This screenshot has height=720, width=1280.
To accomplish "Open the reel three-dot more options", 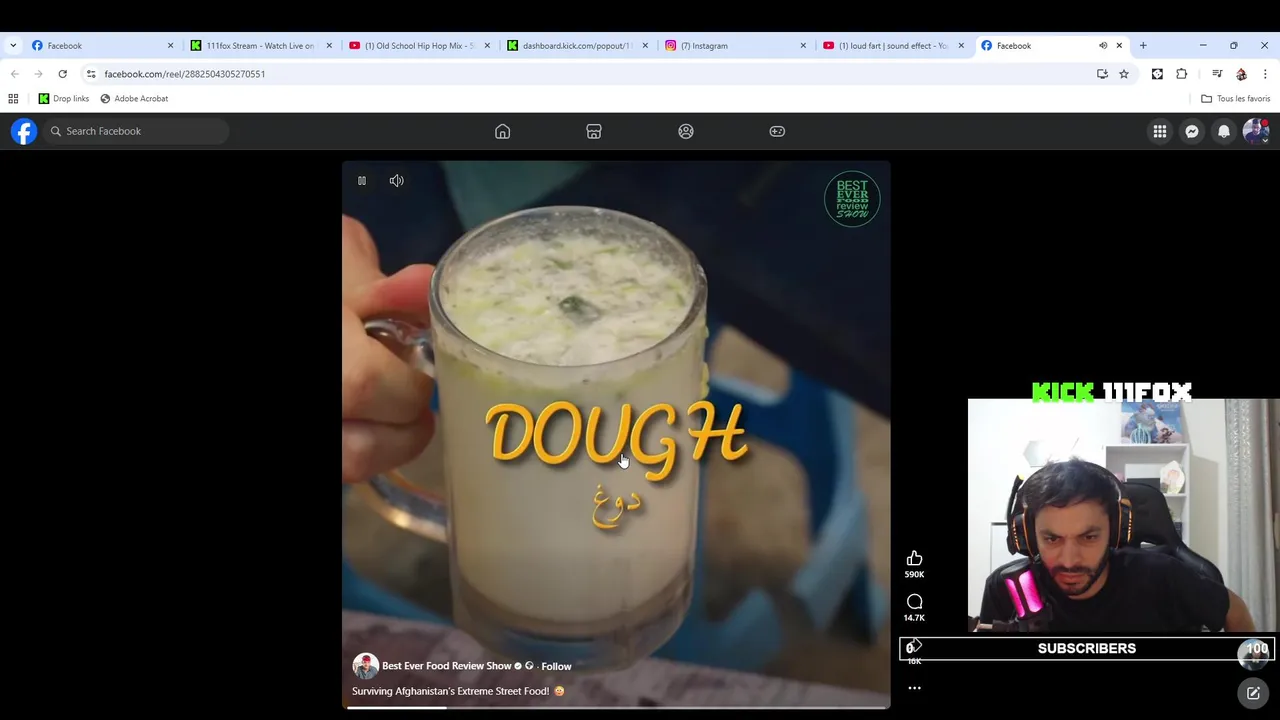I will click(914, 688).
